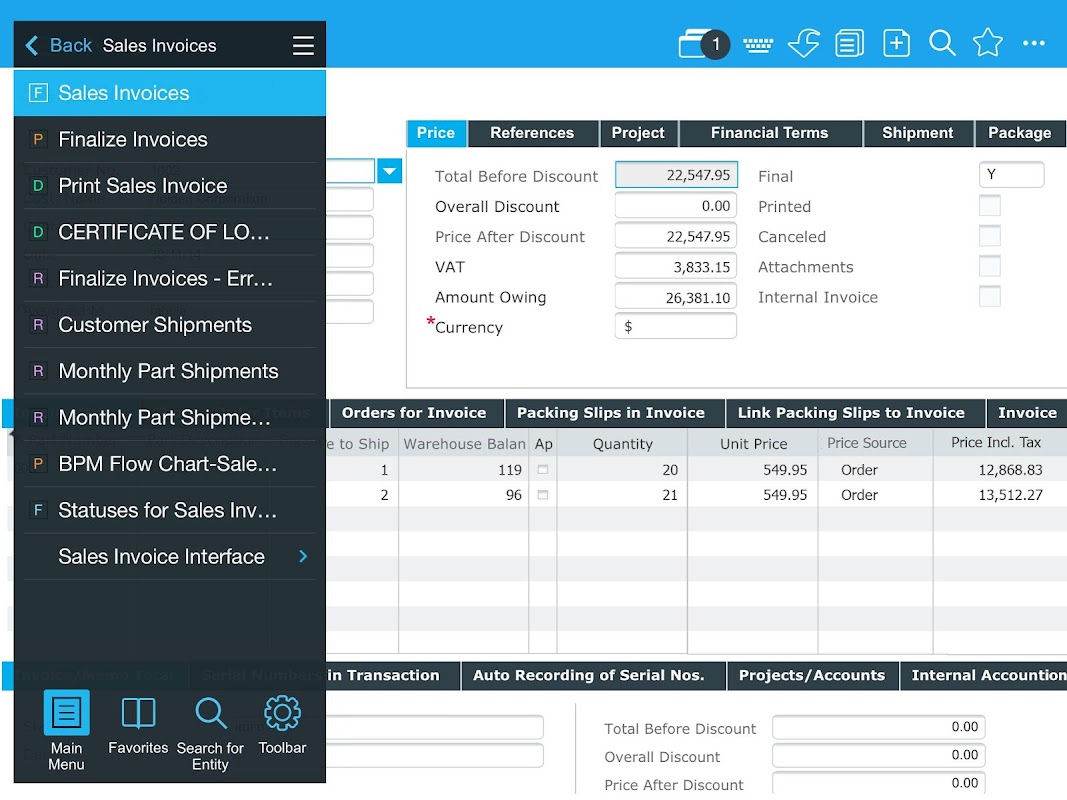Select the Packing Slips in Invoice tab
This screenshot has width=1067, height=800.
pos(610,413)
